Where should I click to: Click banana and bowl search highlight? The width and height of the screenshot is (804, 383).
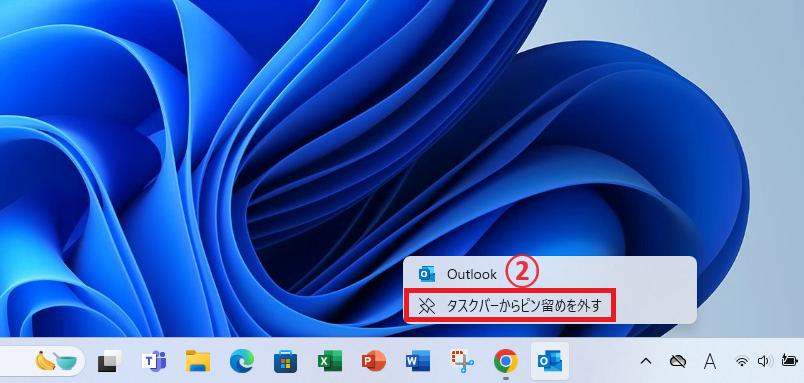(x=55, y=361)
